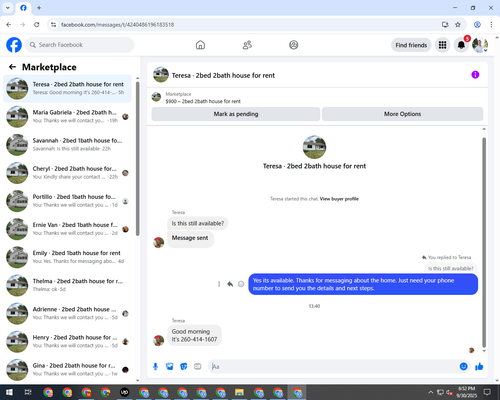Screen dimensions: 500x400
Task: Open the Cheryl conversation
Action: tap(67, 173)
